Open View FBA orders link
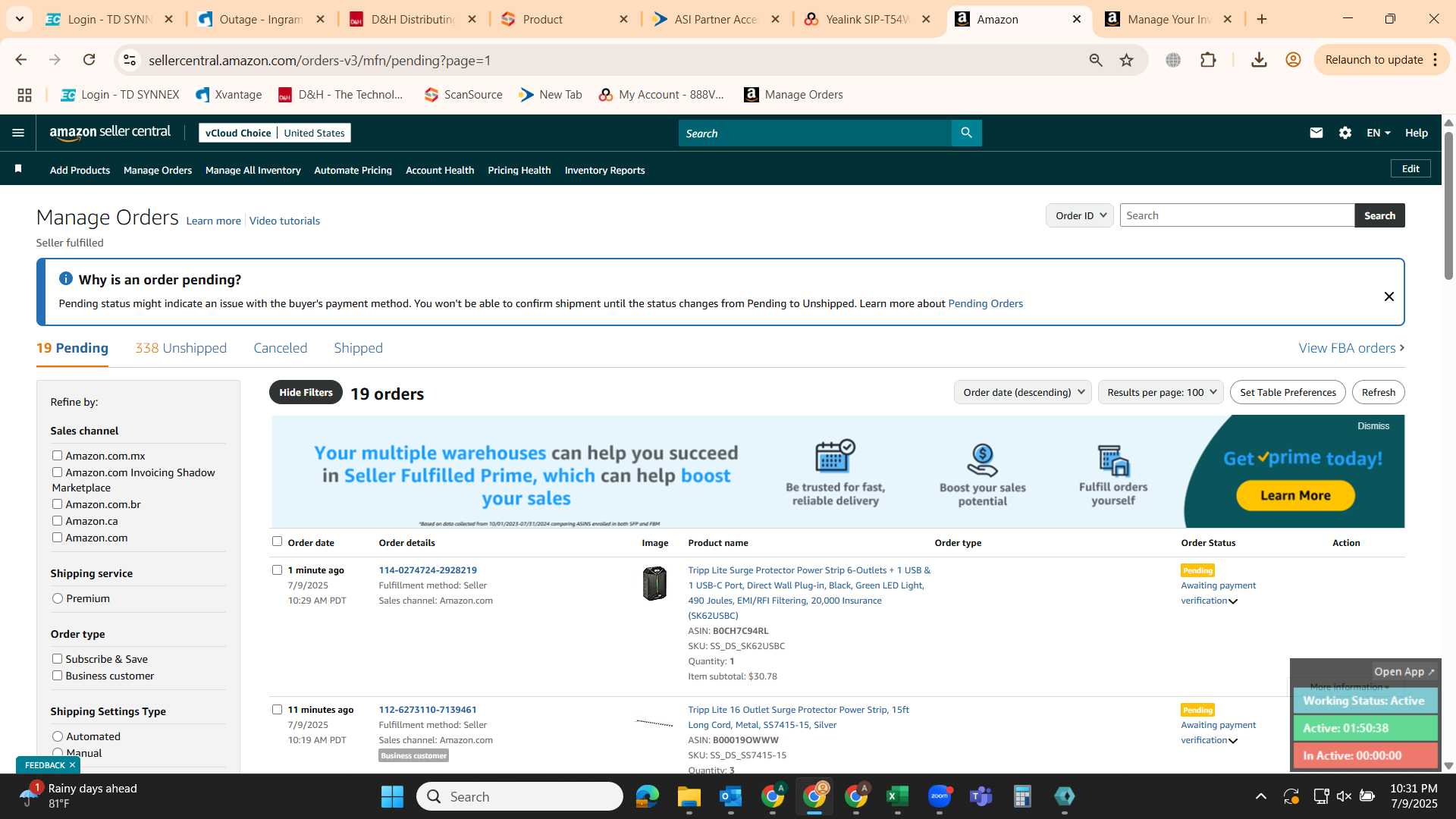Viewport: 1456px width, 819px height. 1351,348
